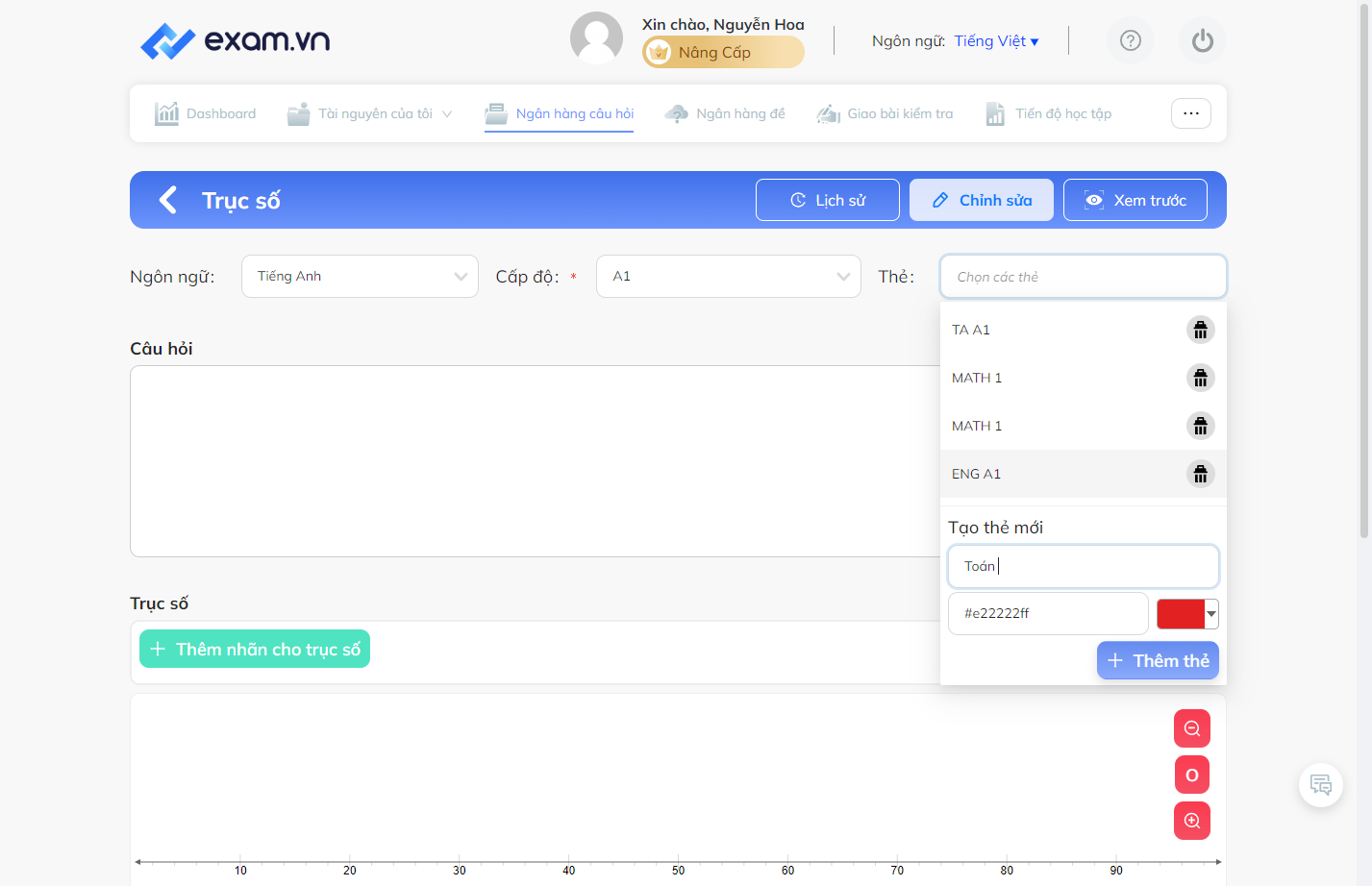Click the Nâng Cấp upgrade button
This screenshot has width=1372, height=886.
coord(723,52)
